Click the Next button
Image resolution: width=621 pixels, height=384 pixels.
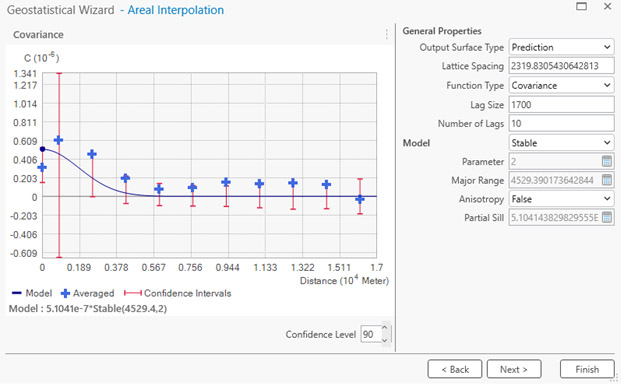(514, 369)
